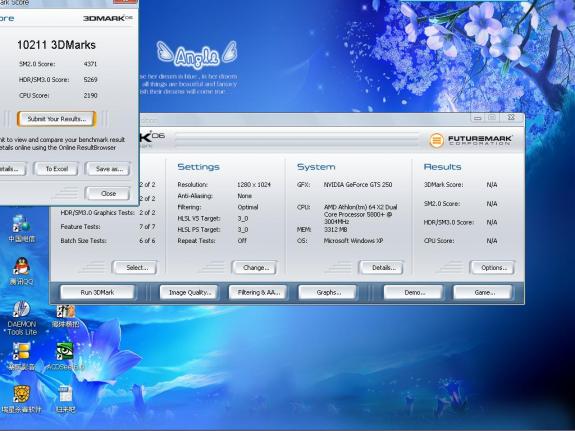Click OS text Microsoft Windows XP
Screen dimensions: 575x431
pyautogui.click(x=353, y=241)
